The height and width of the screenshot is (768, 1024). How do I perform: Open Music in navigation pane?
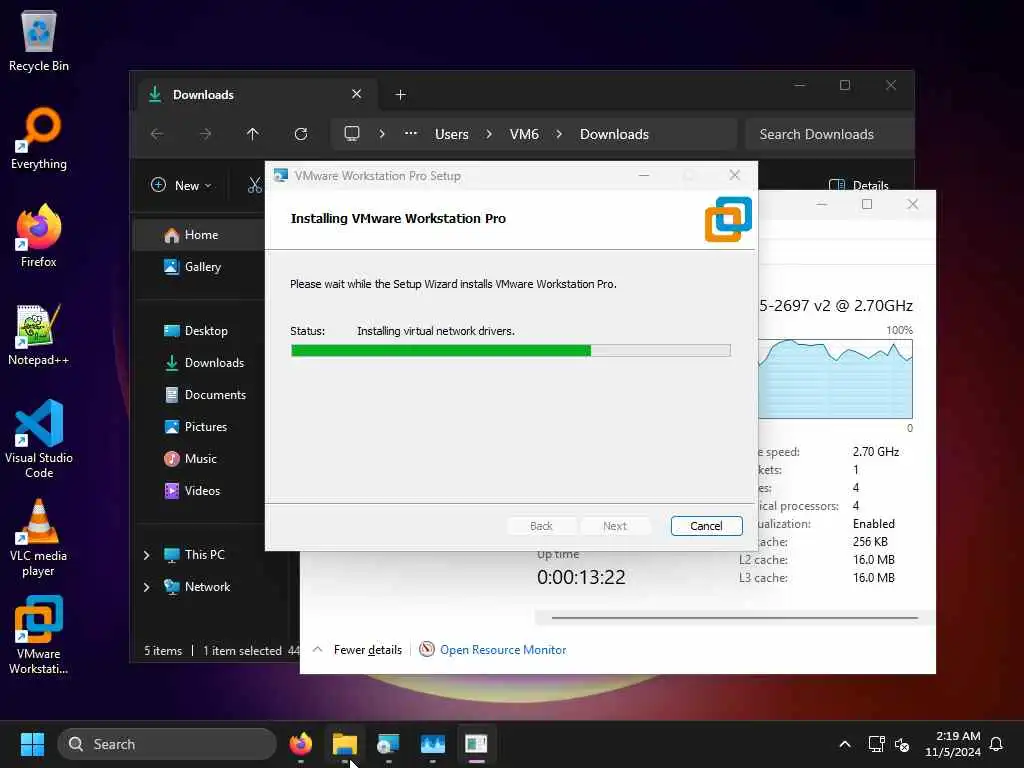click(199, 458)
